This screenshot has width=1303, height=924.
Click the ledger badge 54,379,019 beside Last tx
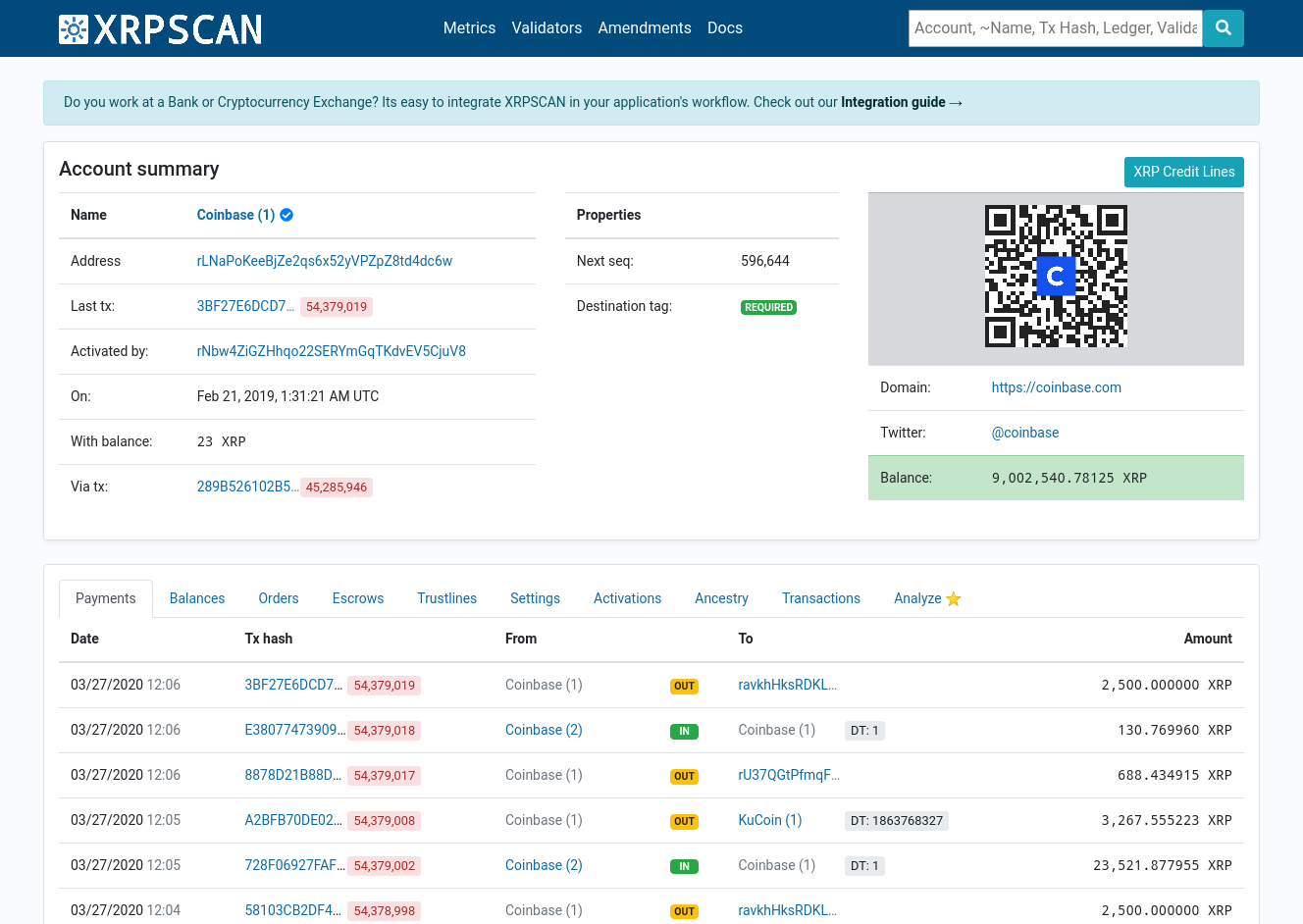[x=336, y=306]
